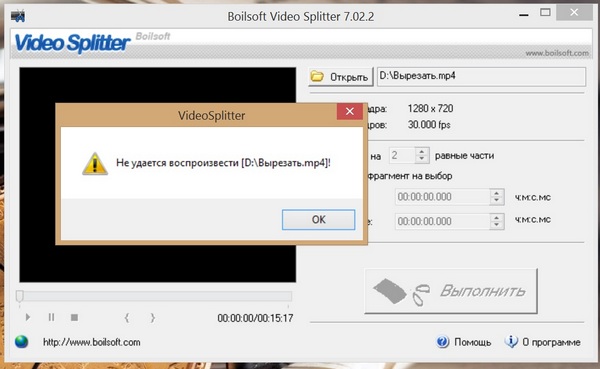
Task: Minimize the Boilsoft Video Splitter window
Action: 524,15
